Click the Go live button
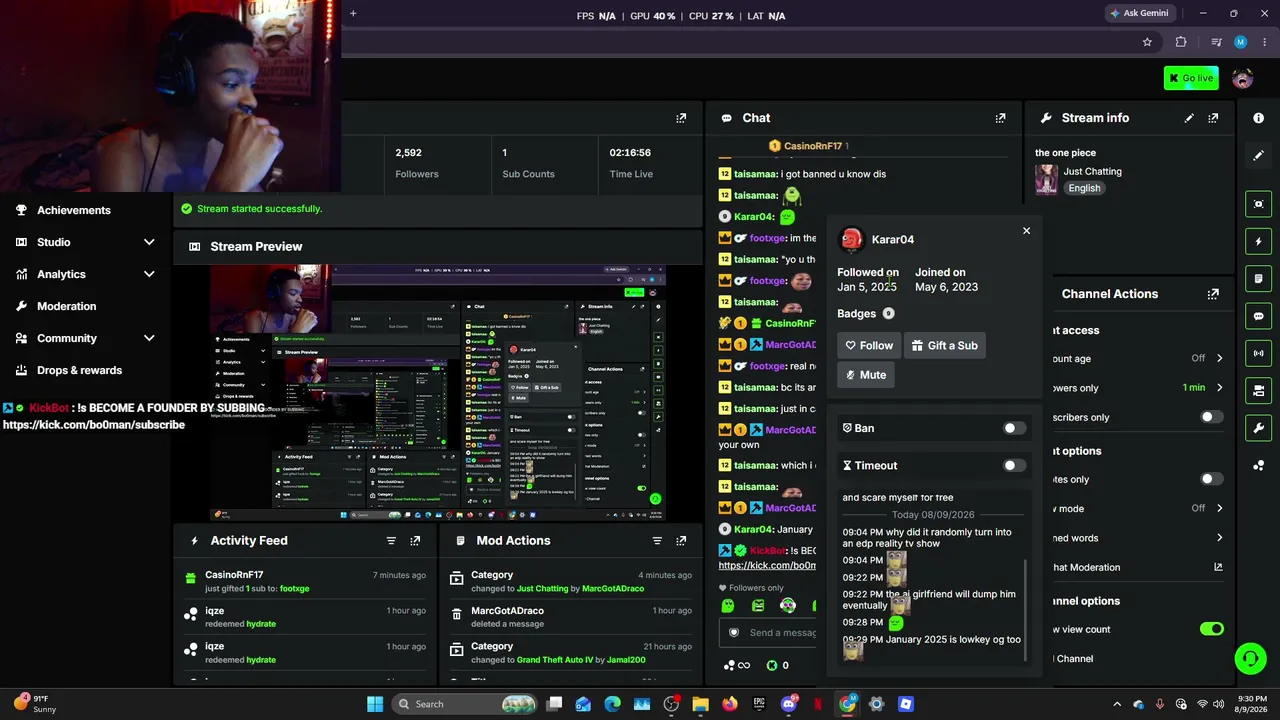The width and height of the screenshot is (1280, 720). click(x=1191, y=78)
